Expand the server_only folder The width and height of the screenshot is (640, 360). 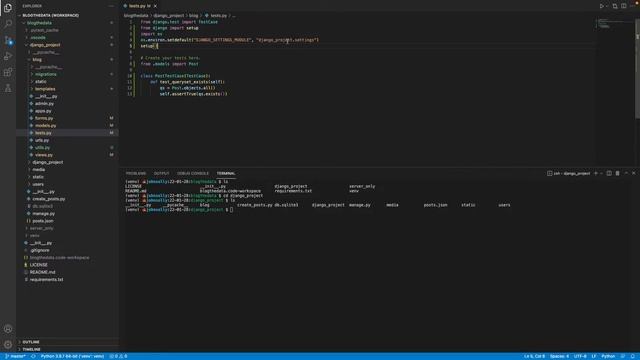41,228
